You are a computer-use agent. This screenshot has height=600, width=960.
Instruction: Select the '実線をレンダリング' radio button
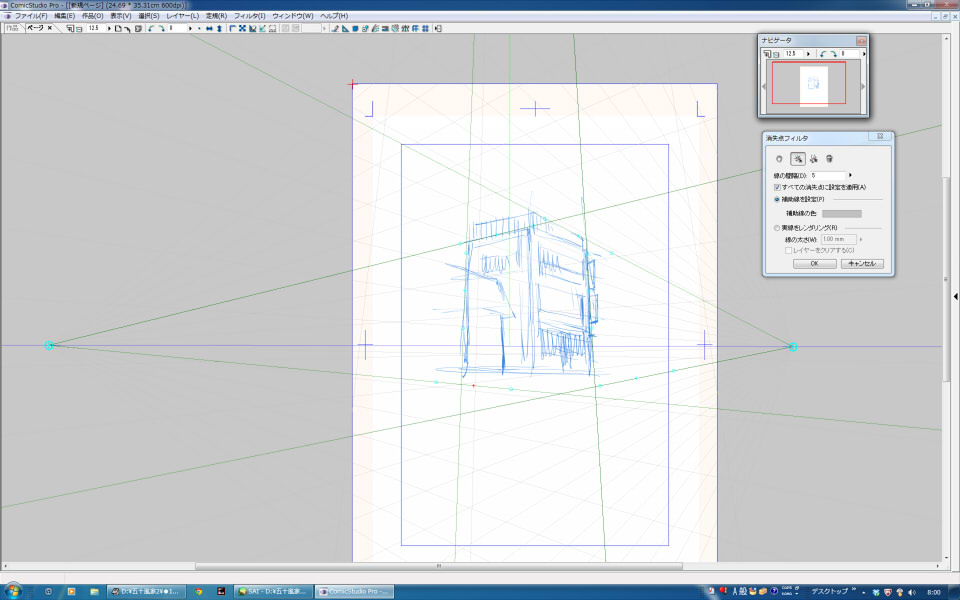778,227
